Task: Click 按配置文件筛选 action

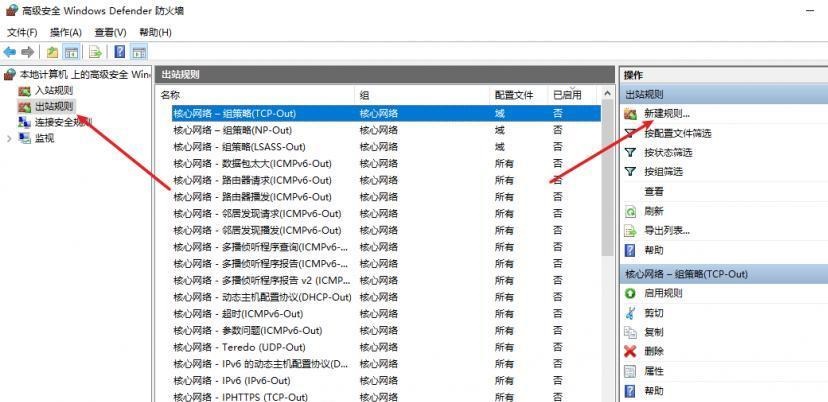Action: pos(678,133)
